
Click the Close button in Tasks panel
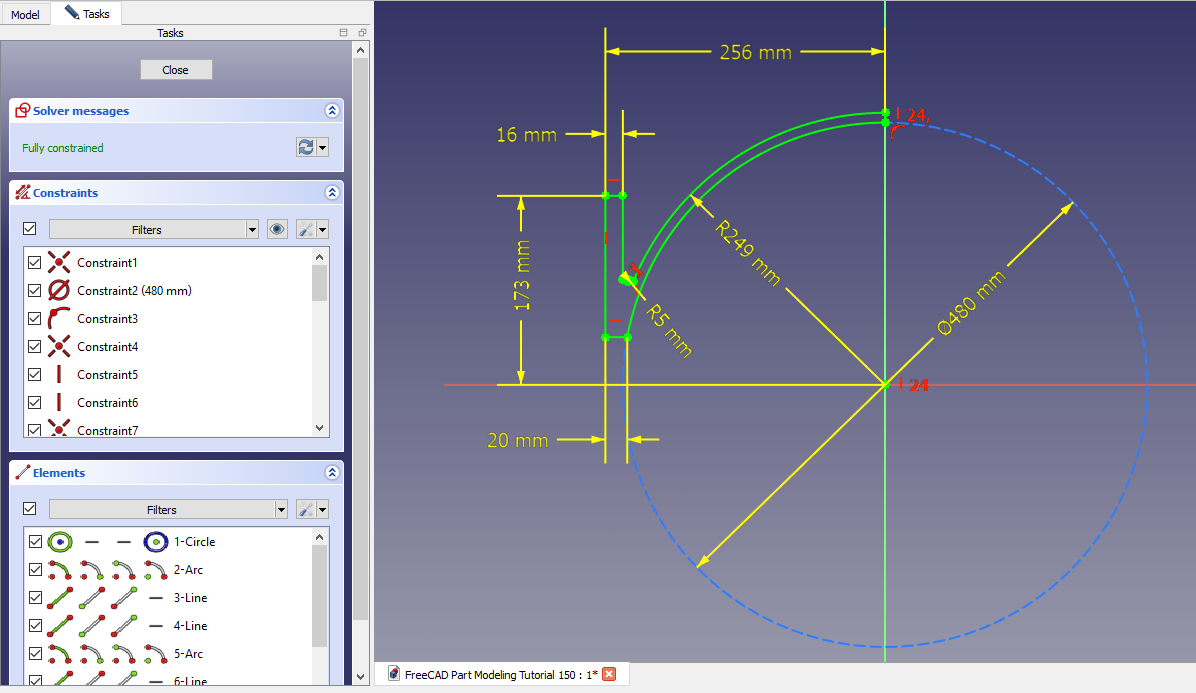[176, 69]
